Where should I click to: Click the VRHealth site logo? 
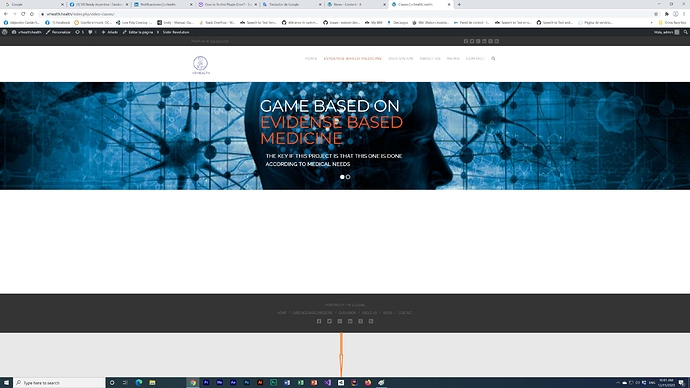pos(200,65)
